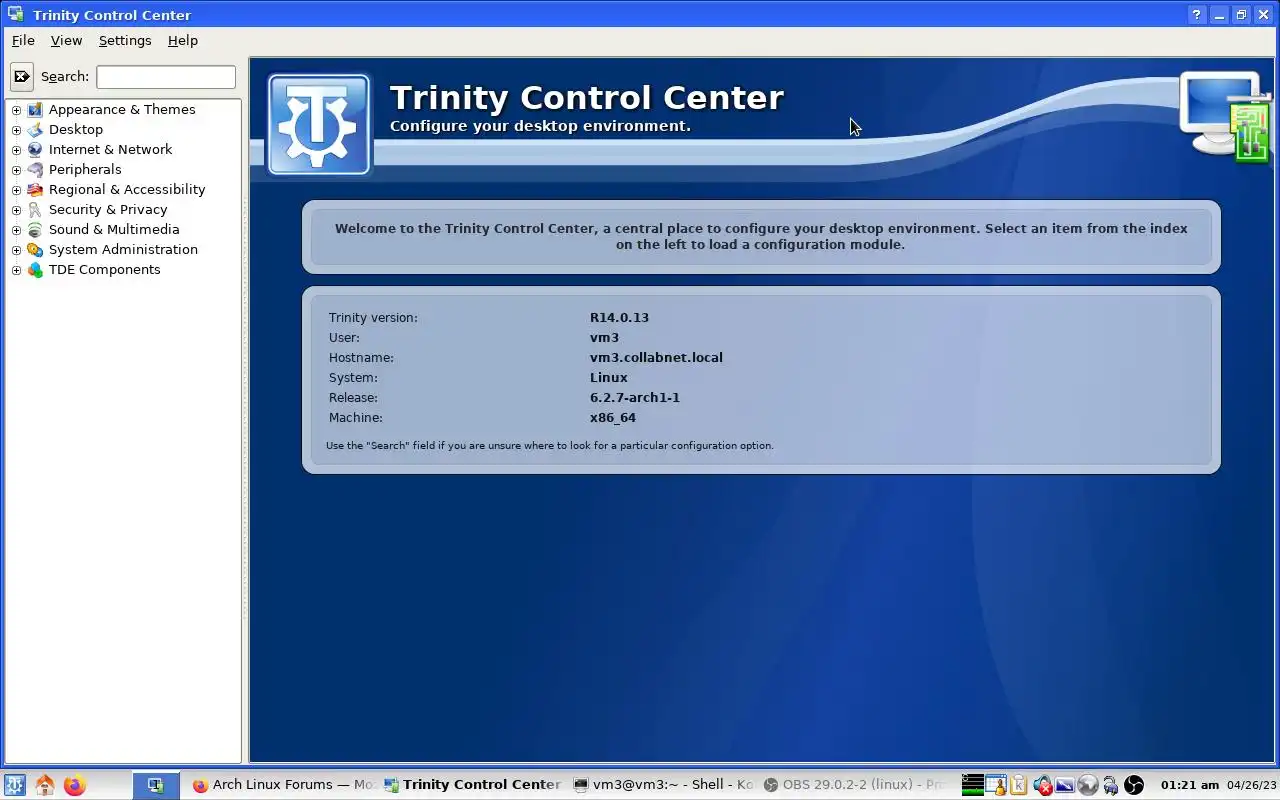Viewport: 1280px width, 800px height.
Task: Open the TDE start menu button
Action: [14, 785]
